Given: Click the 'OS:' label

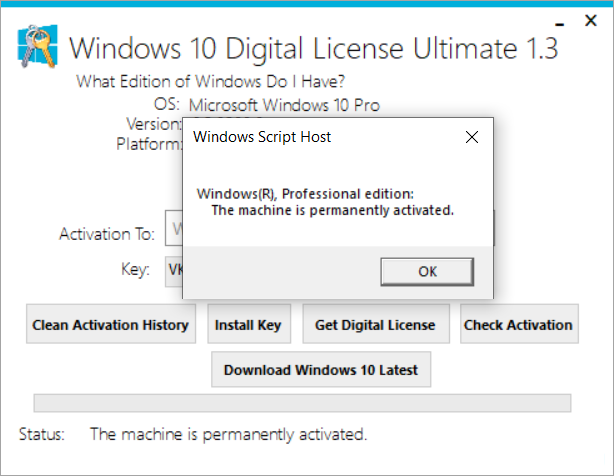Looking at the screenshot, I should (166, 105).
